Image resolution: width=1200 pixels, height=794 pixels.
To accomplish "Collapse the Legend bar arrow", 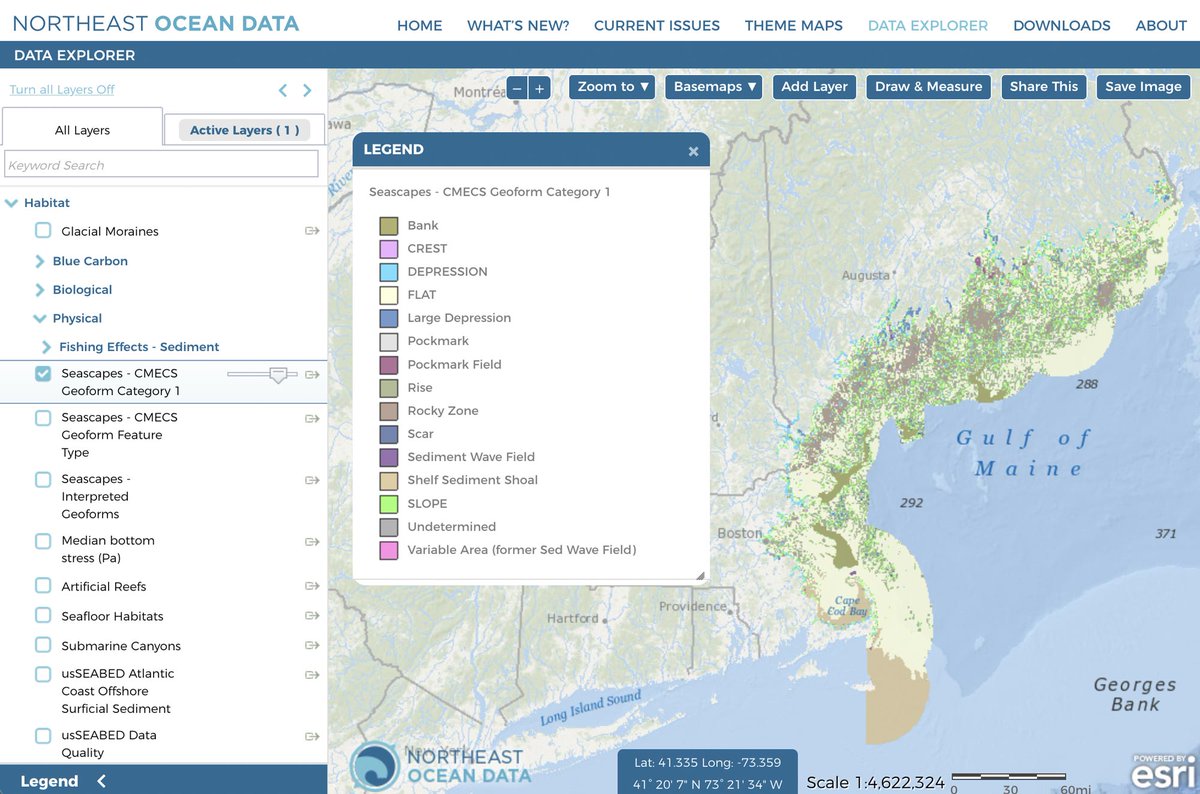I will click(x=101, y=781).
